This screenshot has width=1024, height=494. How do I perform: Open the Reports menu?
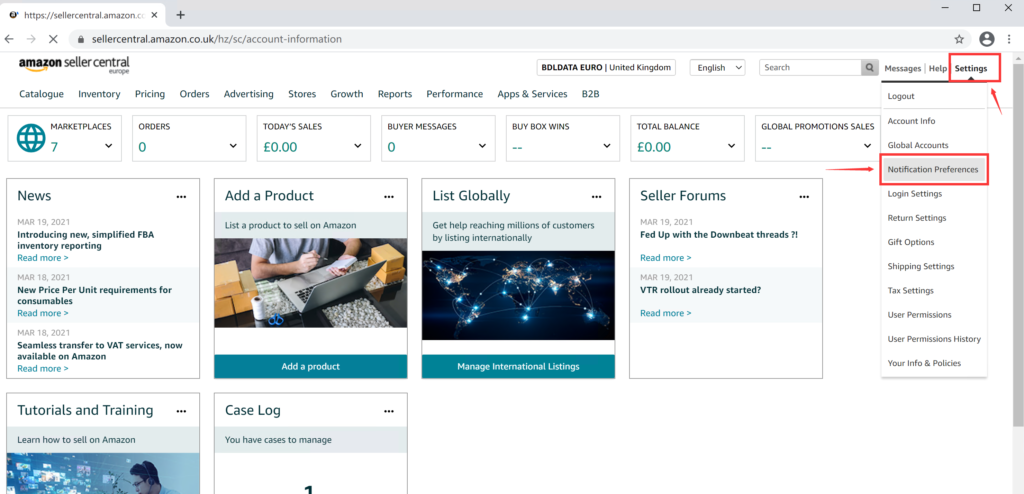point(395,94)
